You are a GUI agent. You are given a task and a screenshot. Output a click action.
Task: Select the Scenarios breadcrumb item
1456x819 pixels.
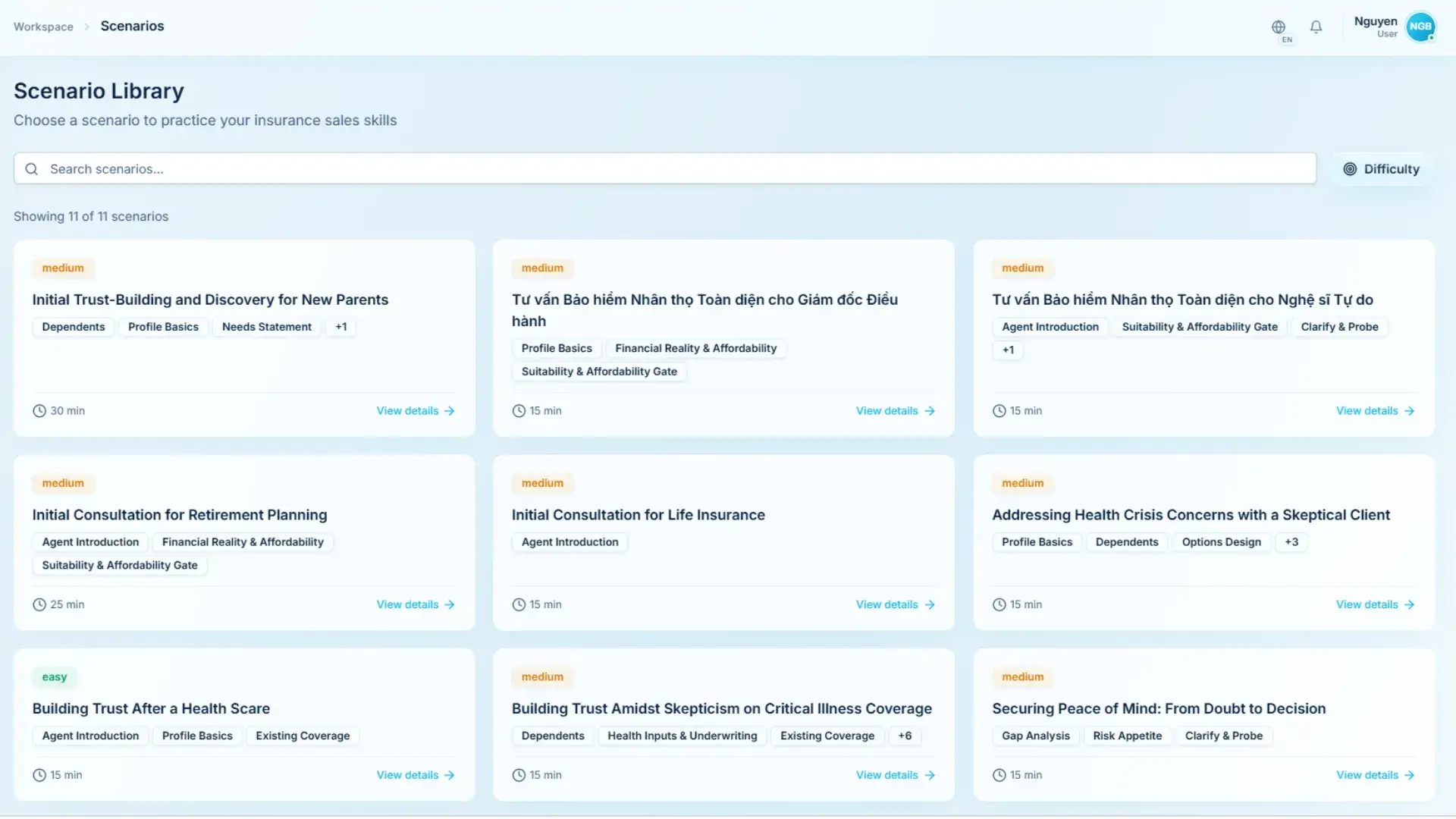coord(132,26)
